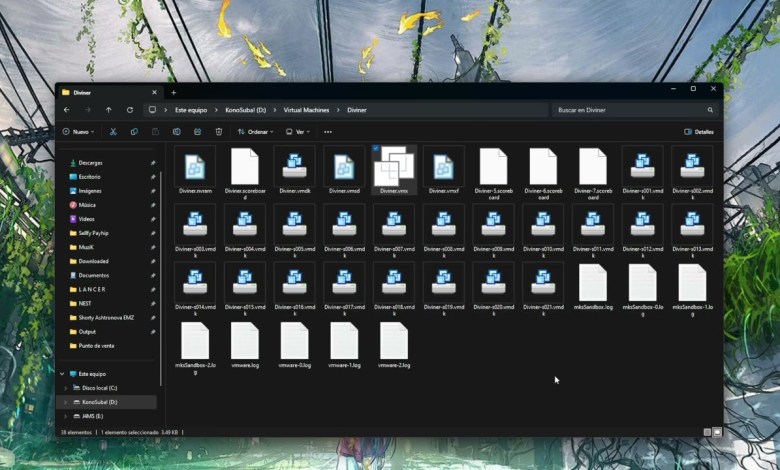Click the PC icon in address bar

[x=153, y=110]
